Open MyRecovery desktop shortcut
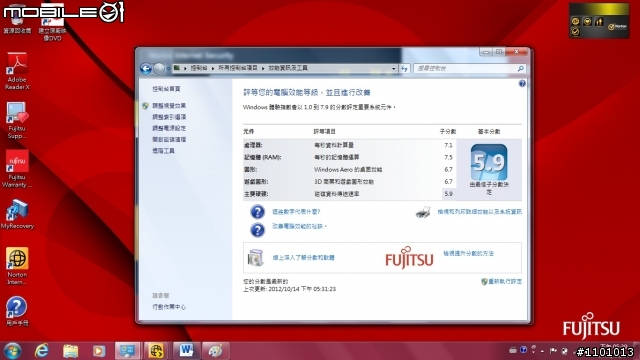The image size is (640, 360). pyautogui.click(x=17, y=214)
